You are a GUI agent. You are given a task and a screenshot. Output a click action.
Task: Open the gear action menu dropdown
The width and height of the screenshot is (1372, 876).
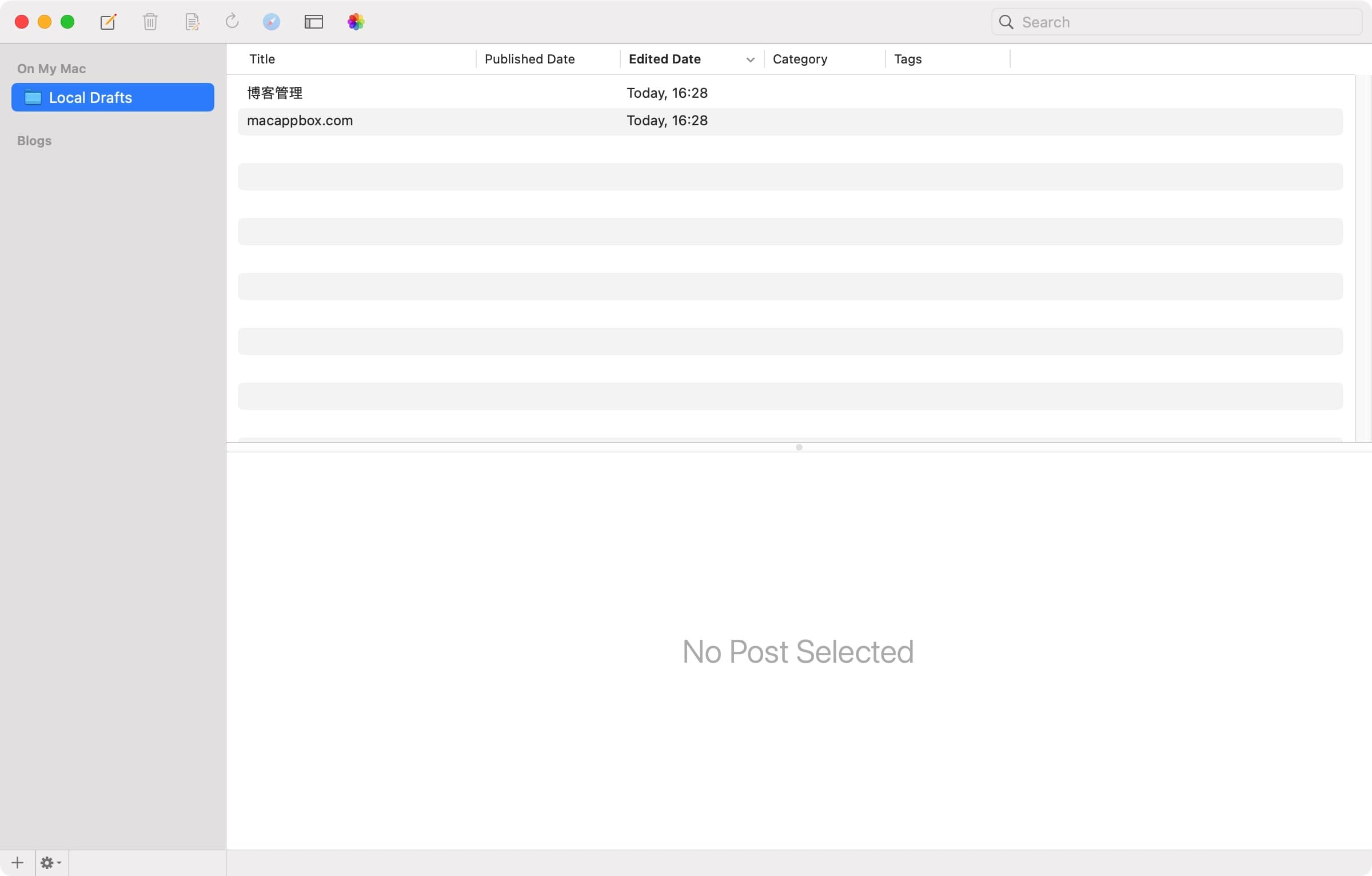point(51,862)
